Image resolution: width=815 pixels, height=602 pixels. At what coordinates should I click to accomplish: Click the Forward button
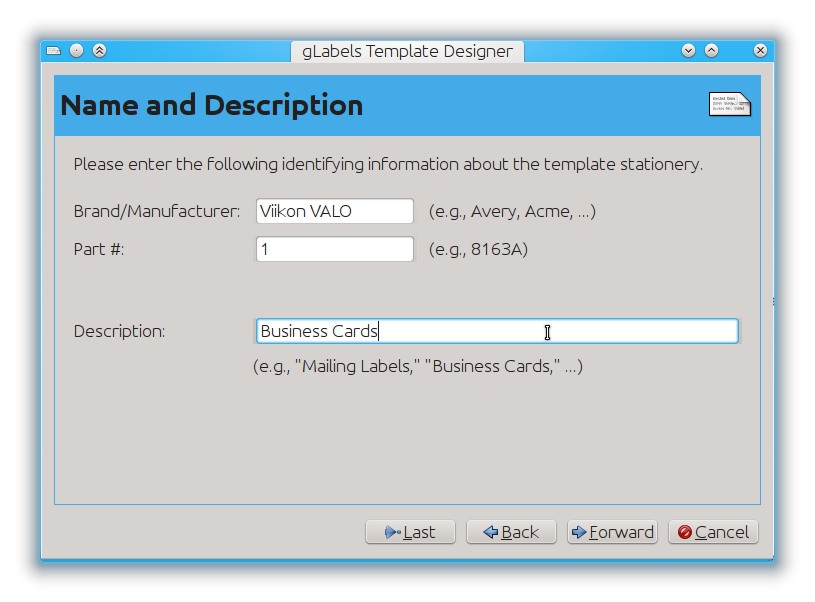click(x=612, y=532)
